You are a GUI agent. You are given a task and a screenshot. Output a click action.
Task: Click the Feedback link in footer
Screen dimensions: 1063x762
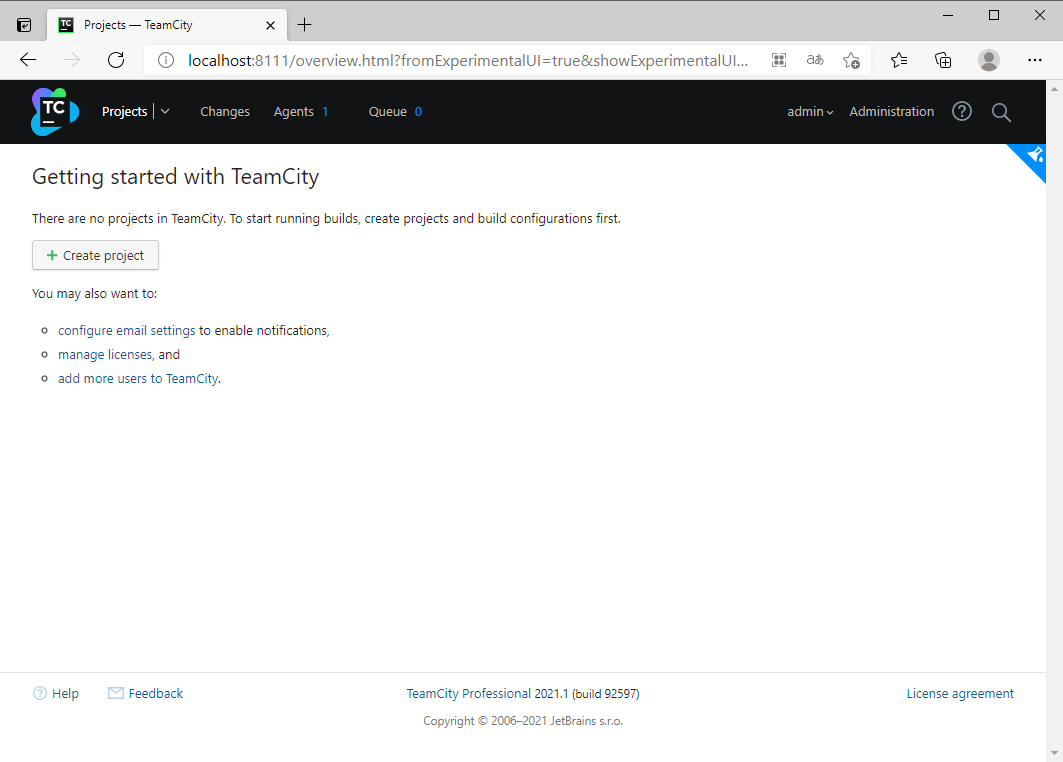(156, 694)
